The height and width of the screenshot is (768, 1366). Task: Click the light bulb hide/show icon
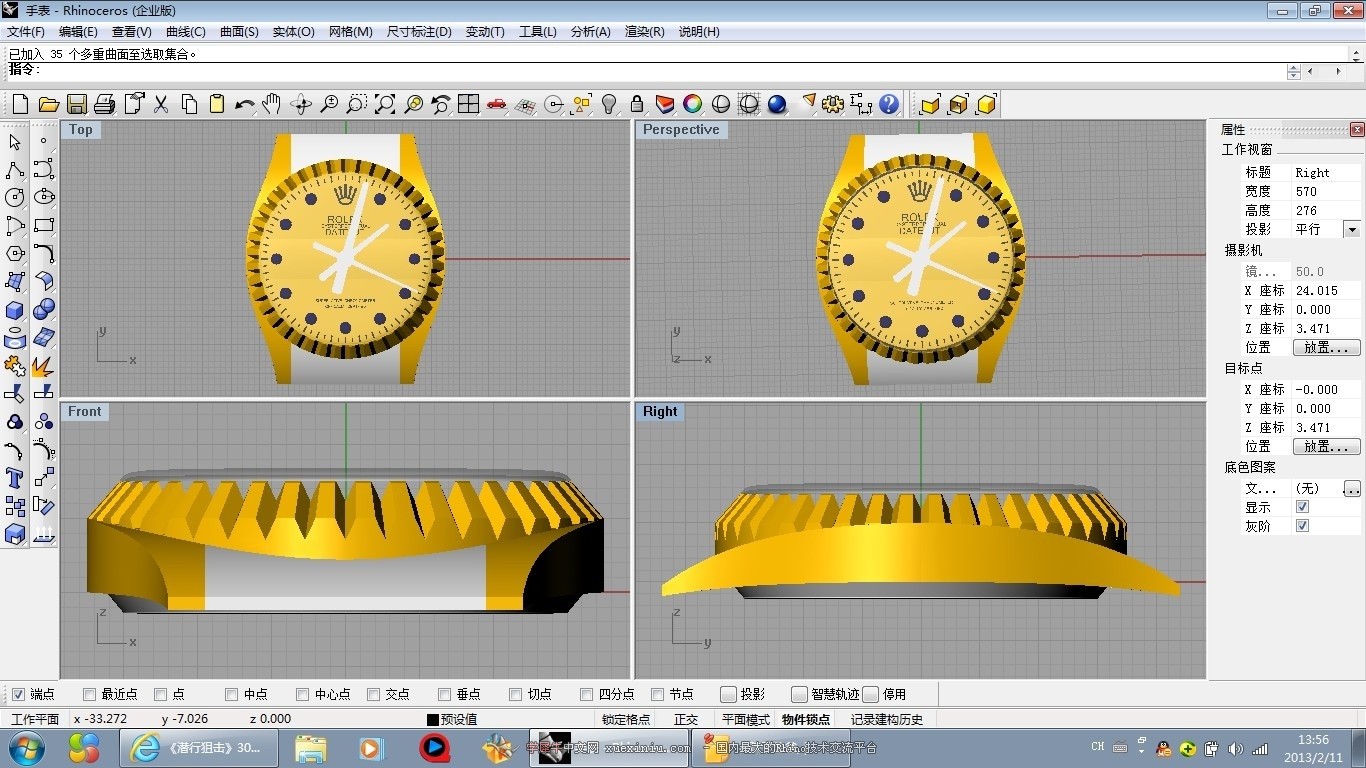[x=609, y=104]
